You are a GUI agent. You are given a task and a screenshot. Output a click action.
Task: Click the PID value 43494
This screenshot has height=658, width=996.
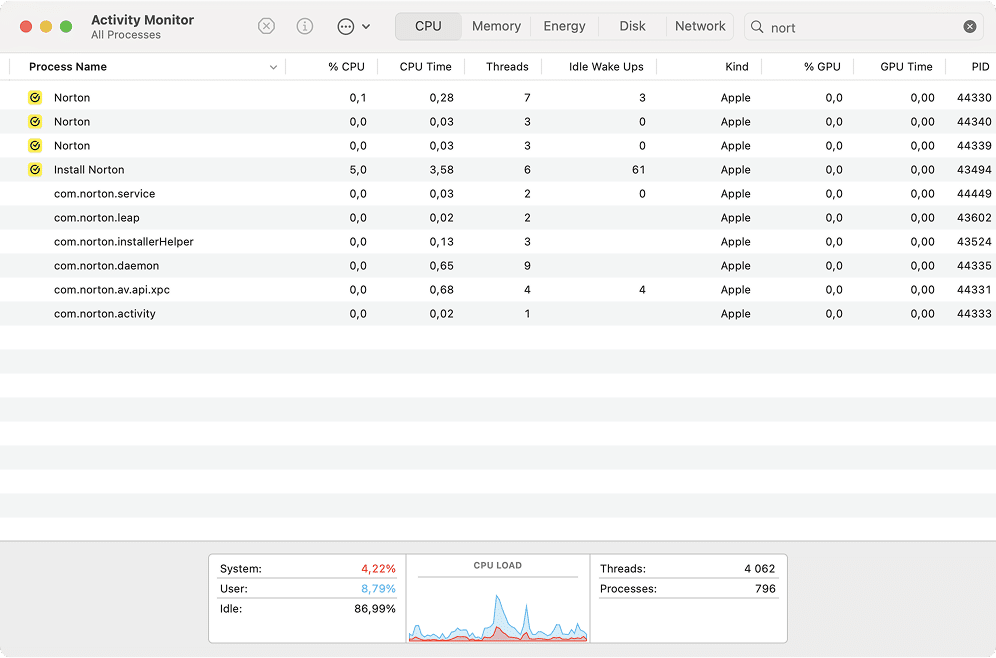pyautogui.click(x=974, y=170)
